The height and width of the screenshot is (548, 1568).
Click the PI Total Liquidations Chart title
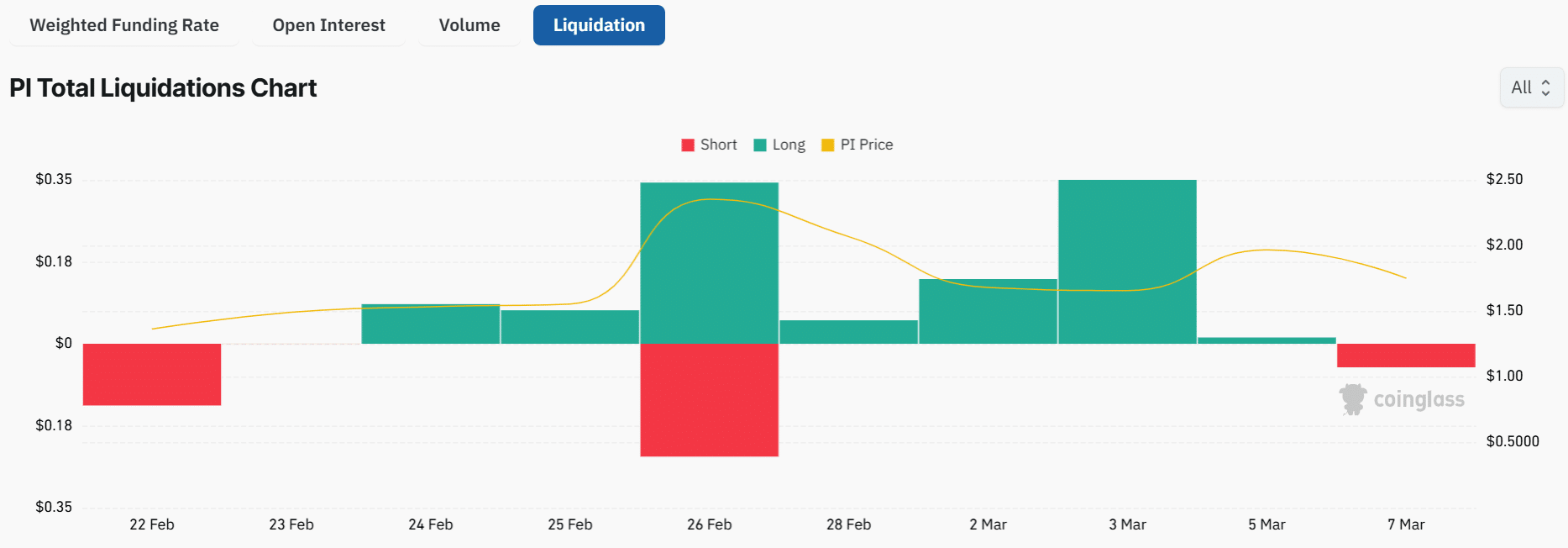coord(163,88)
